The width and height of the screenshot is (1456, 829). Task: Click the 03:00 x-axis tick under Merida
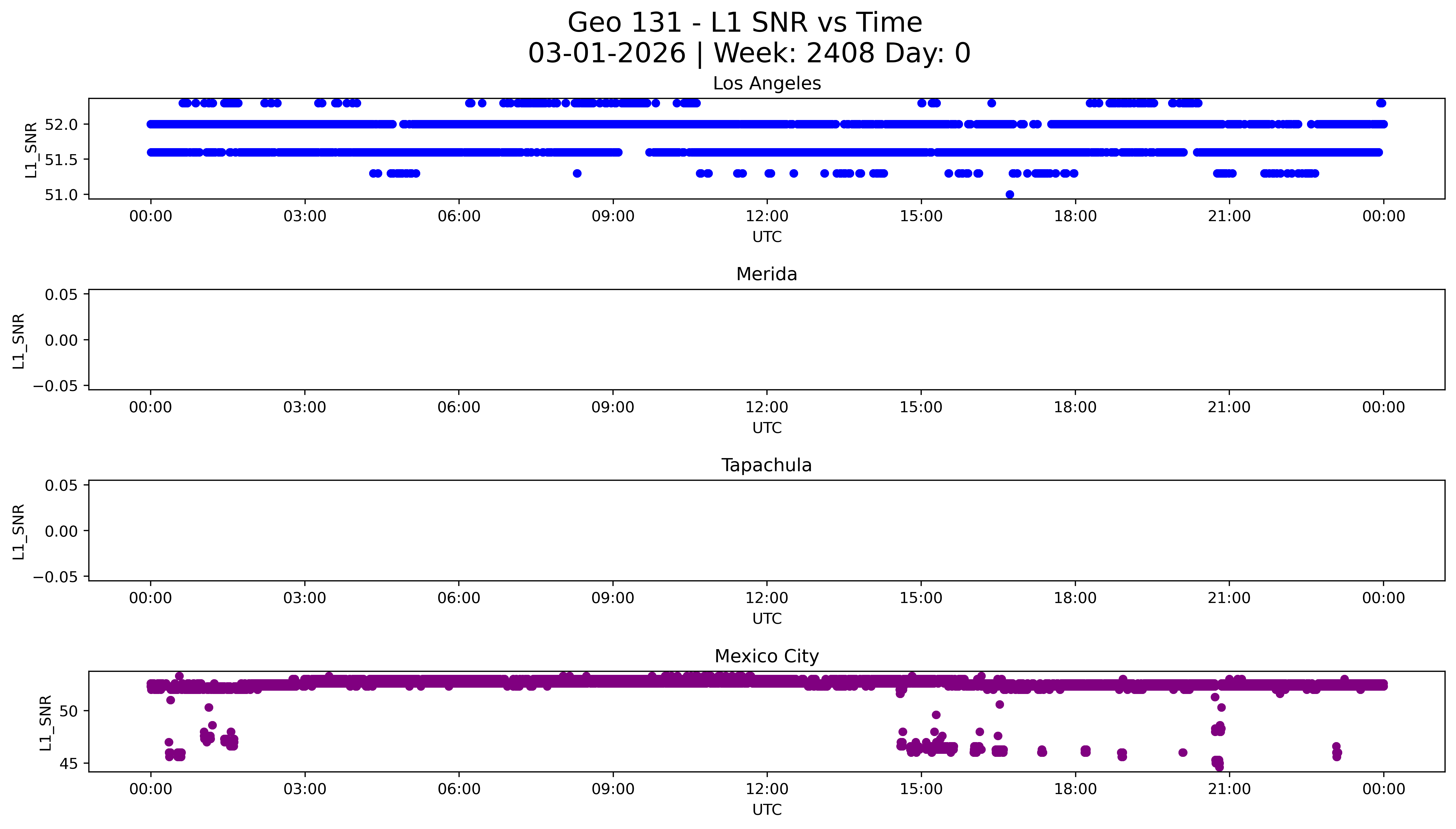click(x=305, y=407)
